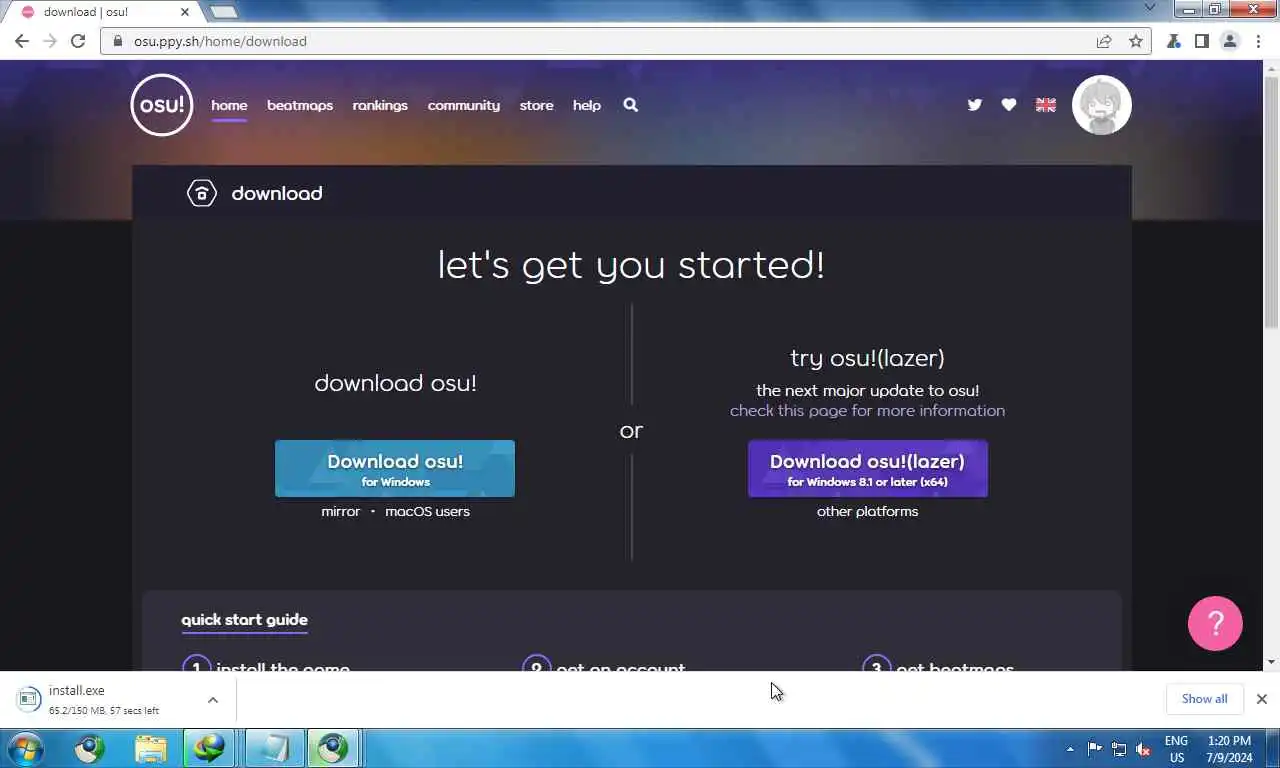Click the scrollbar down arrow
The image size is (1280, 768).
coord(1271,662)
